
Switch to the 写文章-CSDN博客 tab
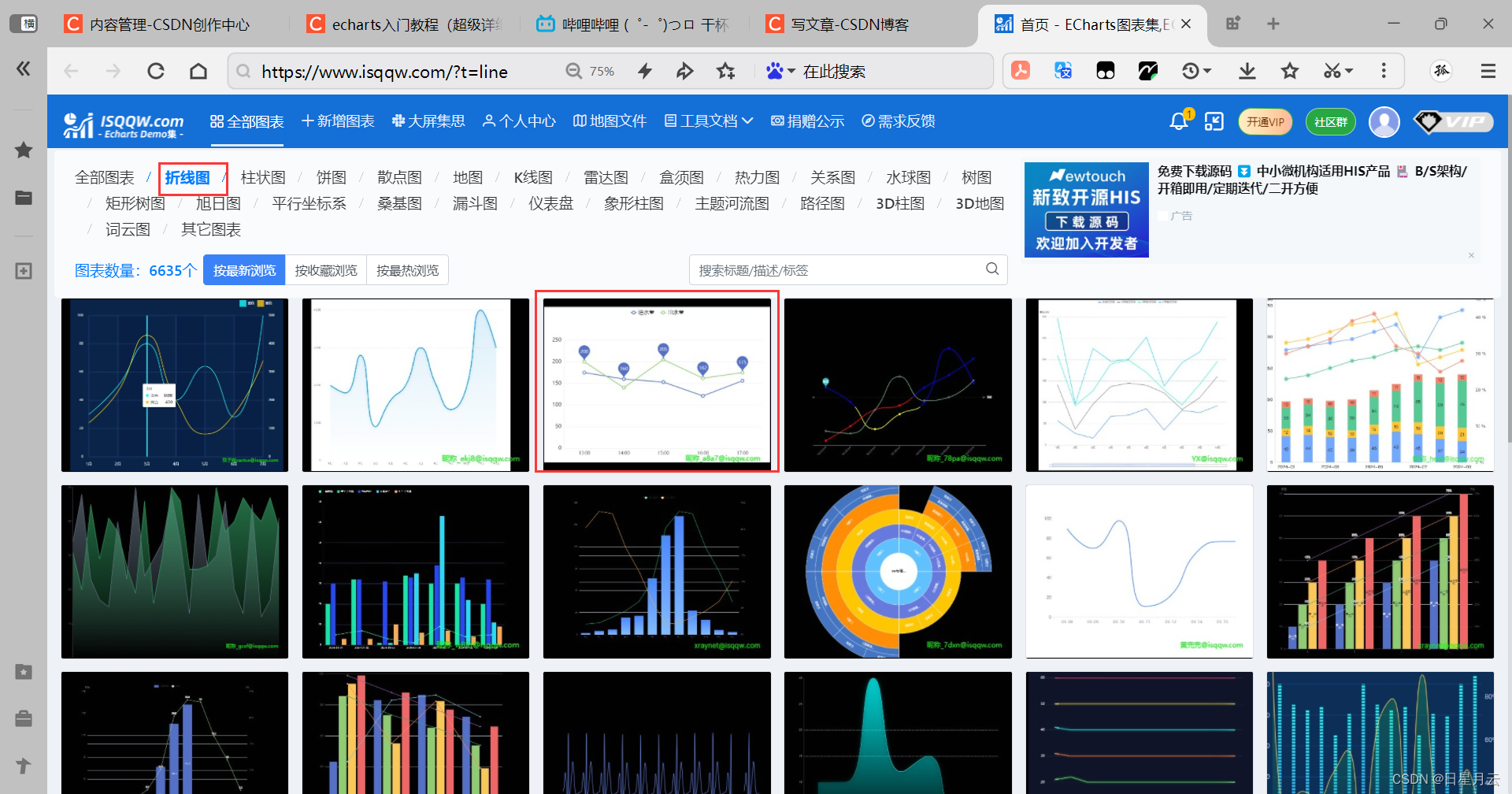click(839, 24)
